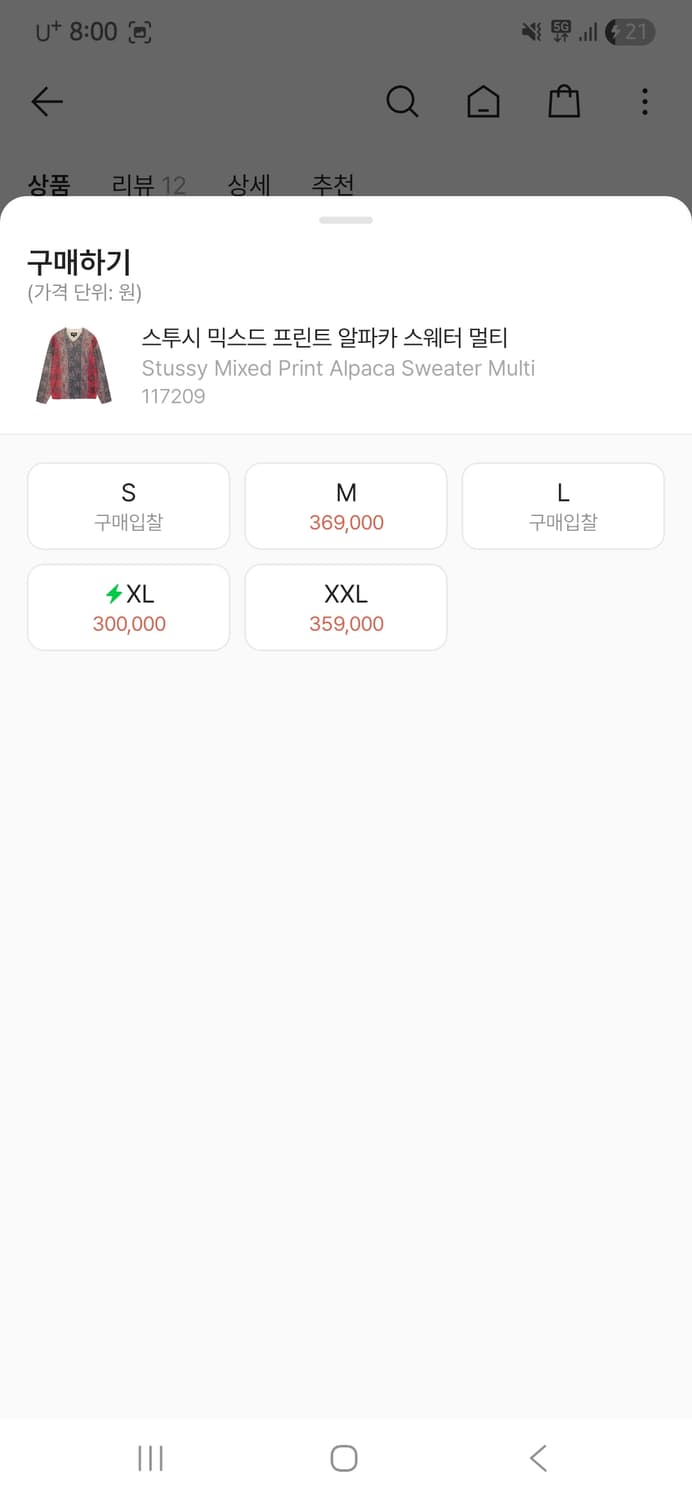Tap the home icon in the top bar
Screen dimensions: 692x1500
pyautogui.click(x=483, y=101)
